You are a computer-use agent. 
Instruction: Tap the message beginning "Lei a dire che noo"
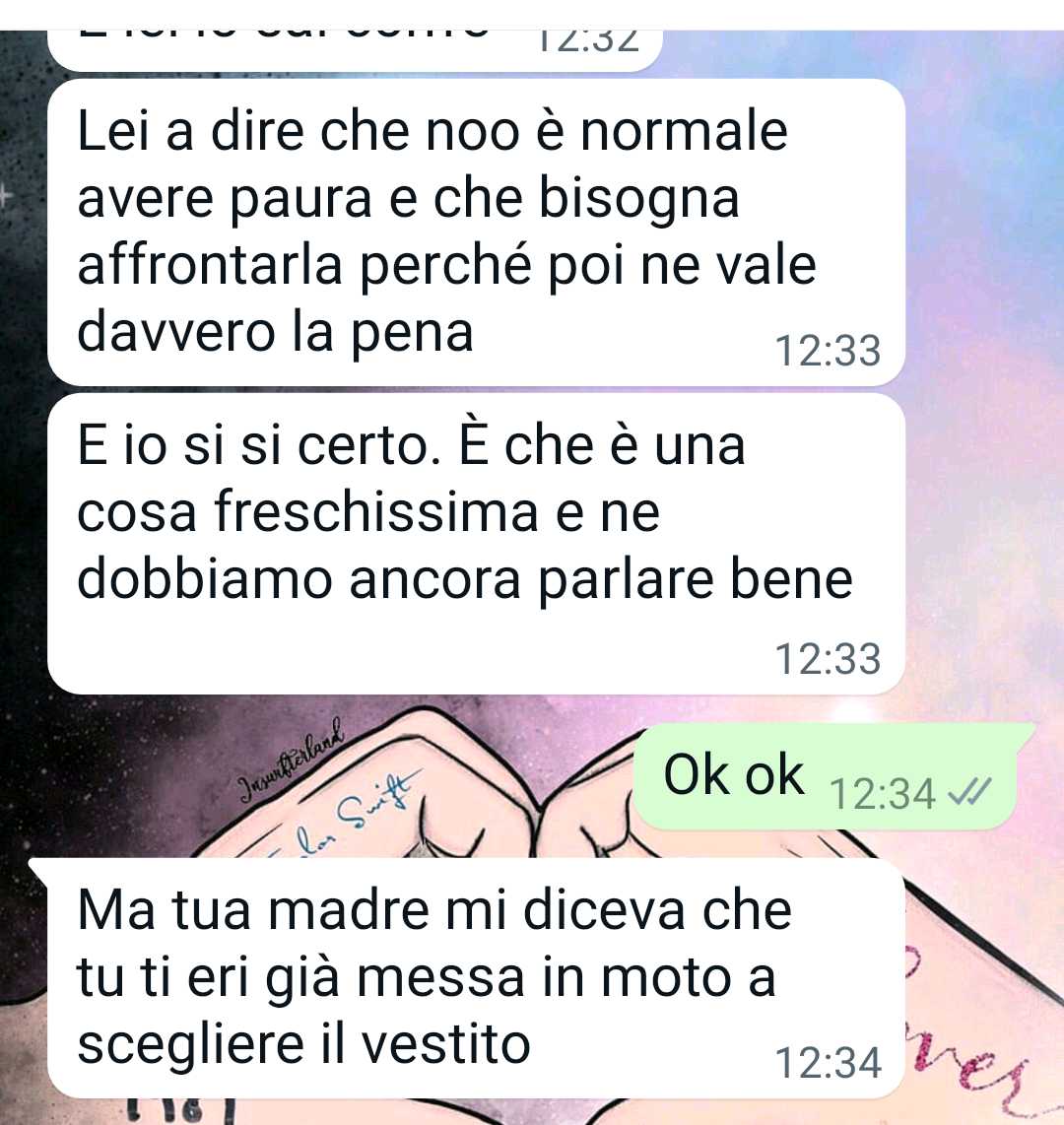[476, 232]
